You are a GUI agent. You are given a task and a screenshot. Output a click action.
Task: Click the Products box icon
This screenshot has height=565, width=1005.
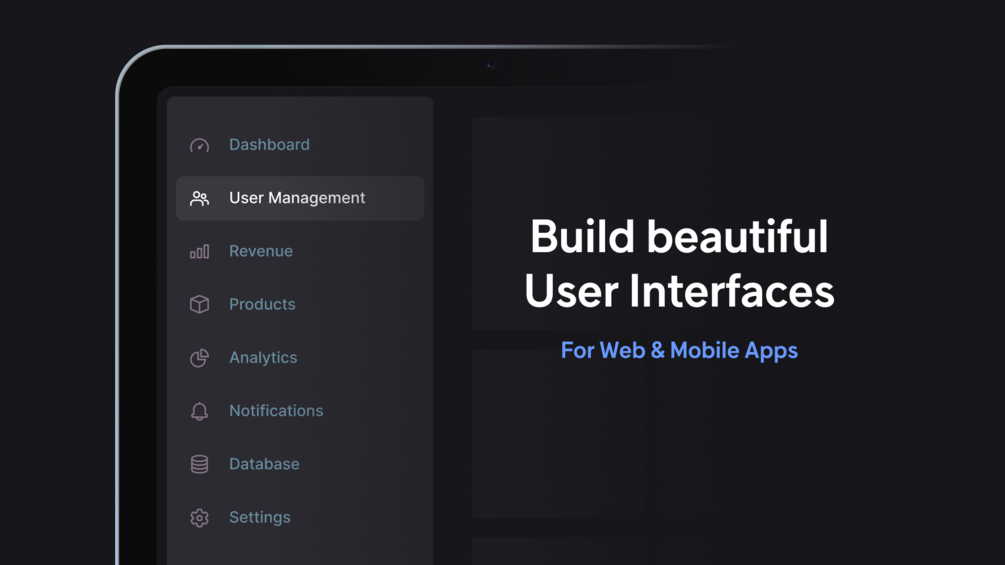click(x=199, y=304)
